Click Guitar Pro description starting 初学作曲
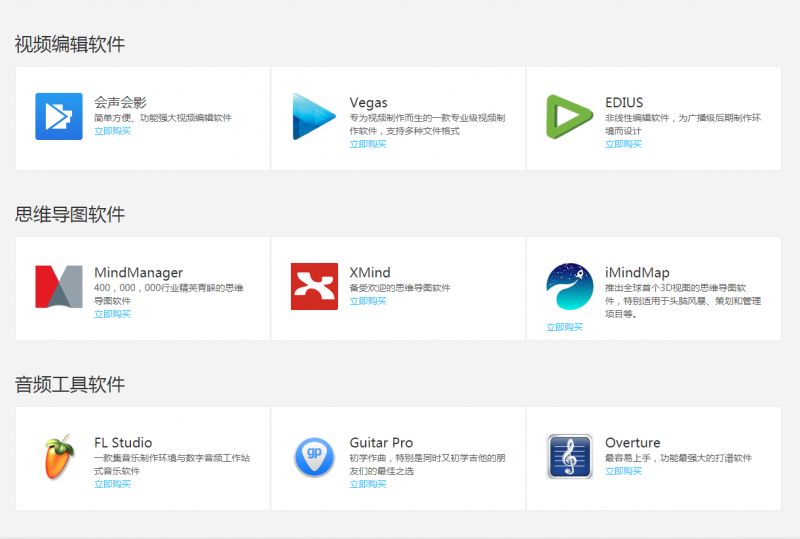Viewport: 800px width, 539px height. (427, 464)
